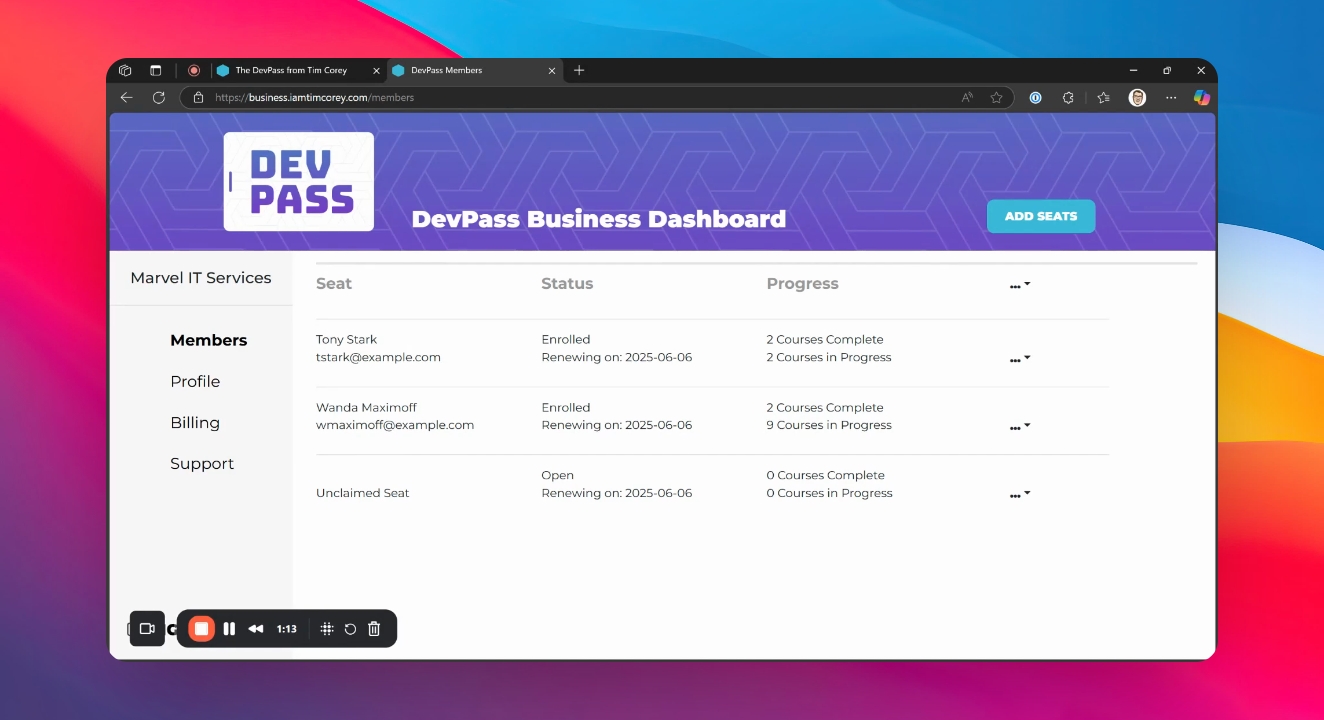Open the Support sidebar section
1324x720 pixels.
pyautogui.click(x=202, y=464)
